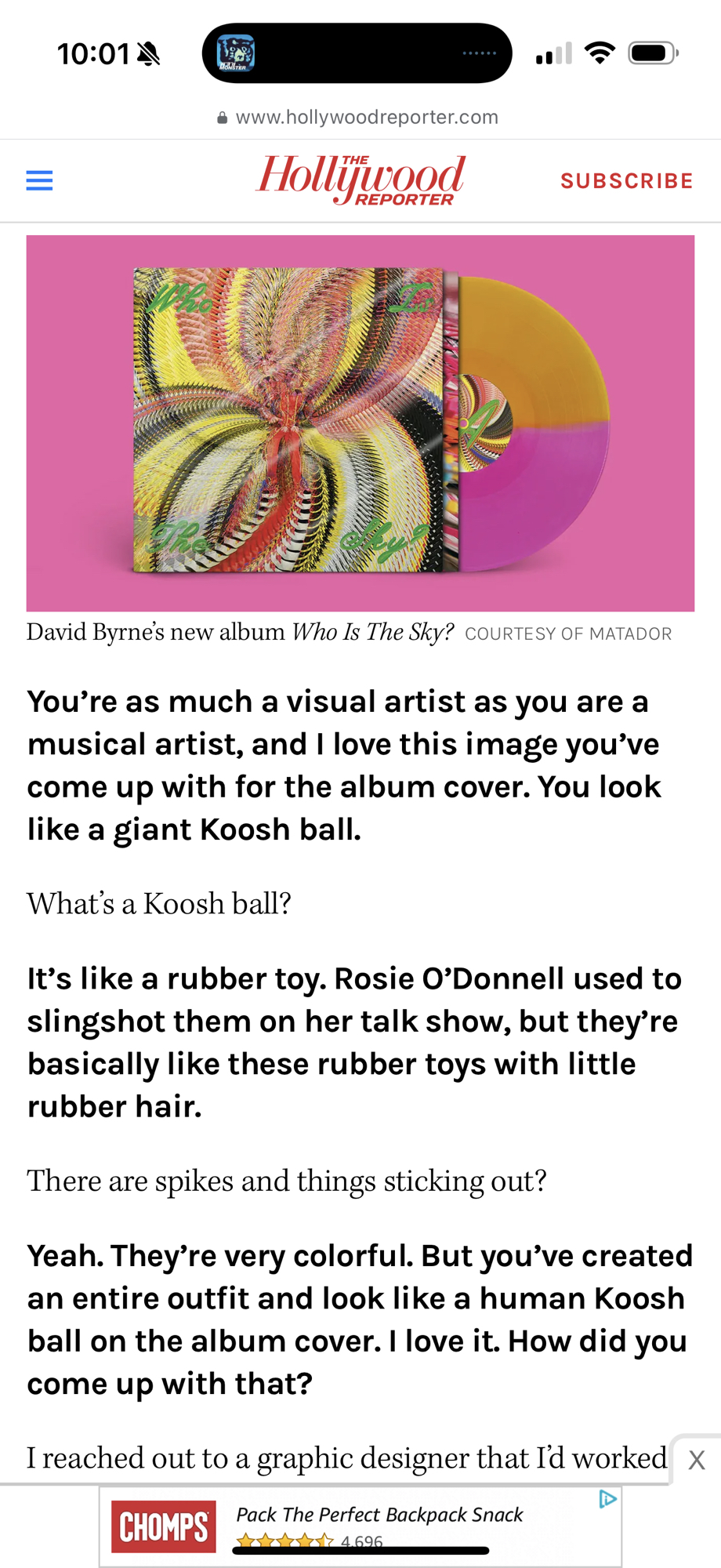Image resolution: width=721 pixels, height=1568 pixels.
Task: Tap the 10:01 clock in status bar
Action: coord(92,54)
